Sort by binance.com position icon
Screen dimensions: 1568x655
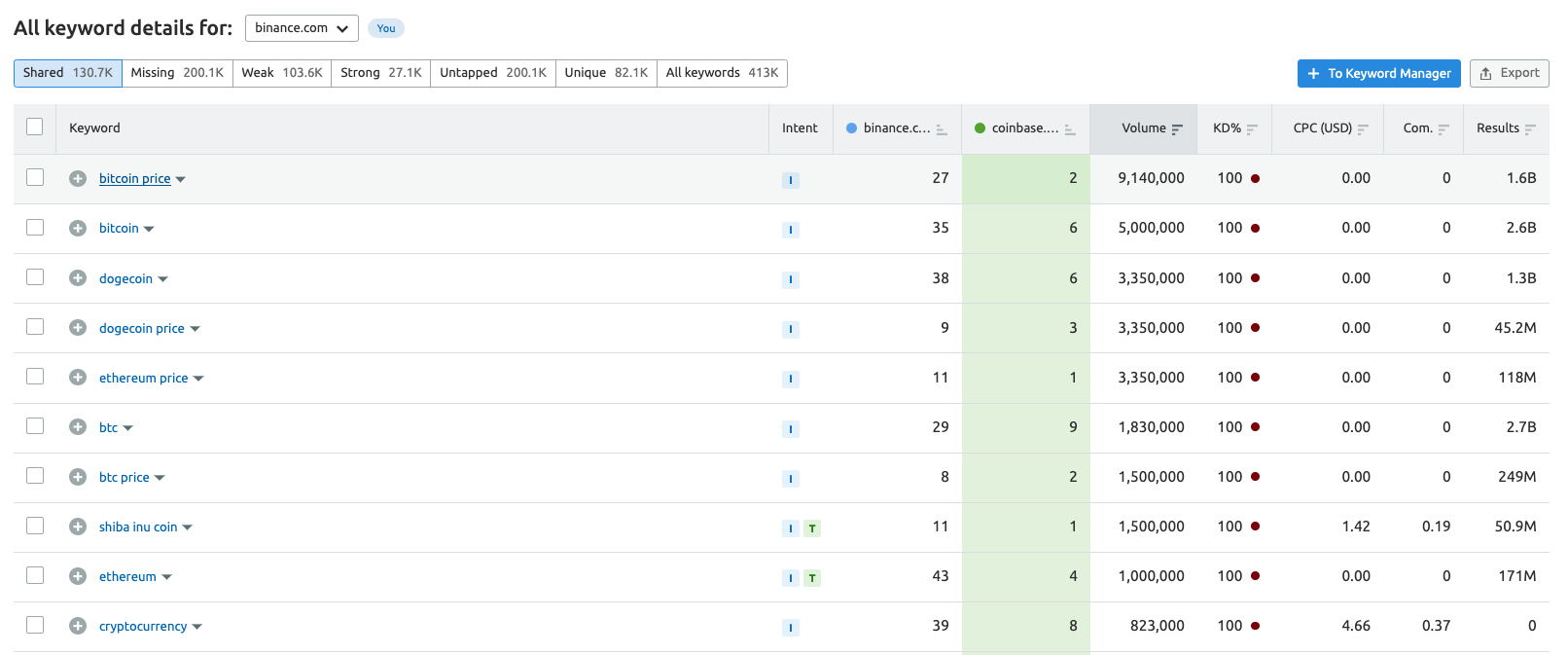(x=942, y=129)
